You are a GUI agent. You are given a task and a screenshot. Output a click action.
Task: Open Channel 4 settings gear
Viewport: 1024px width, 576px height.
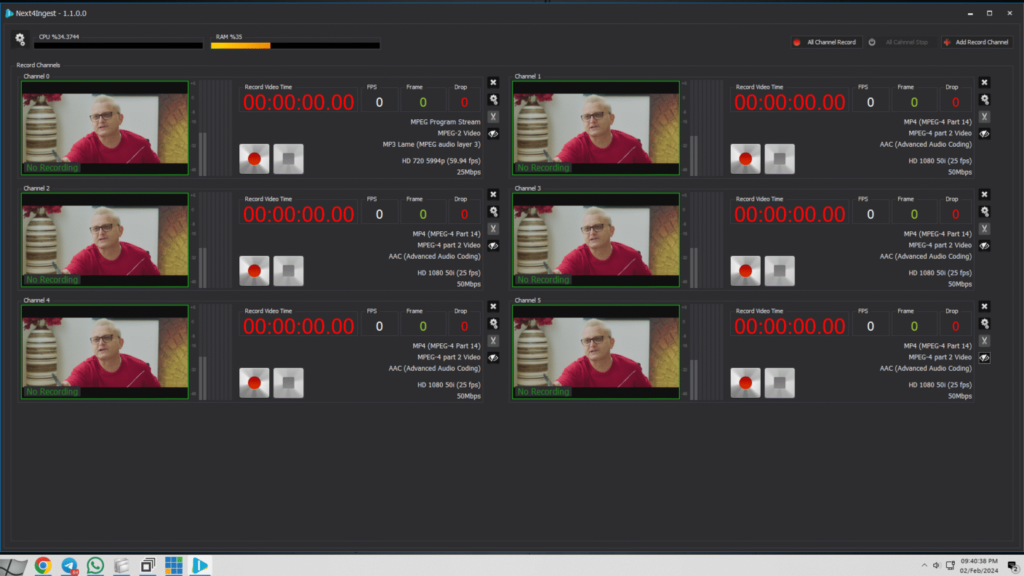pyautogui.click(x=493, y=322)
